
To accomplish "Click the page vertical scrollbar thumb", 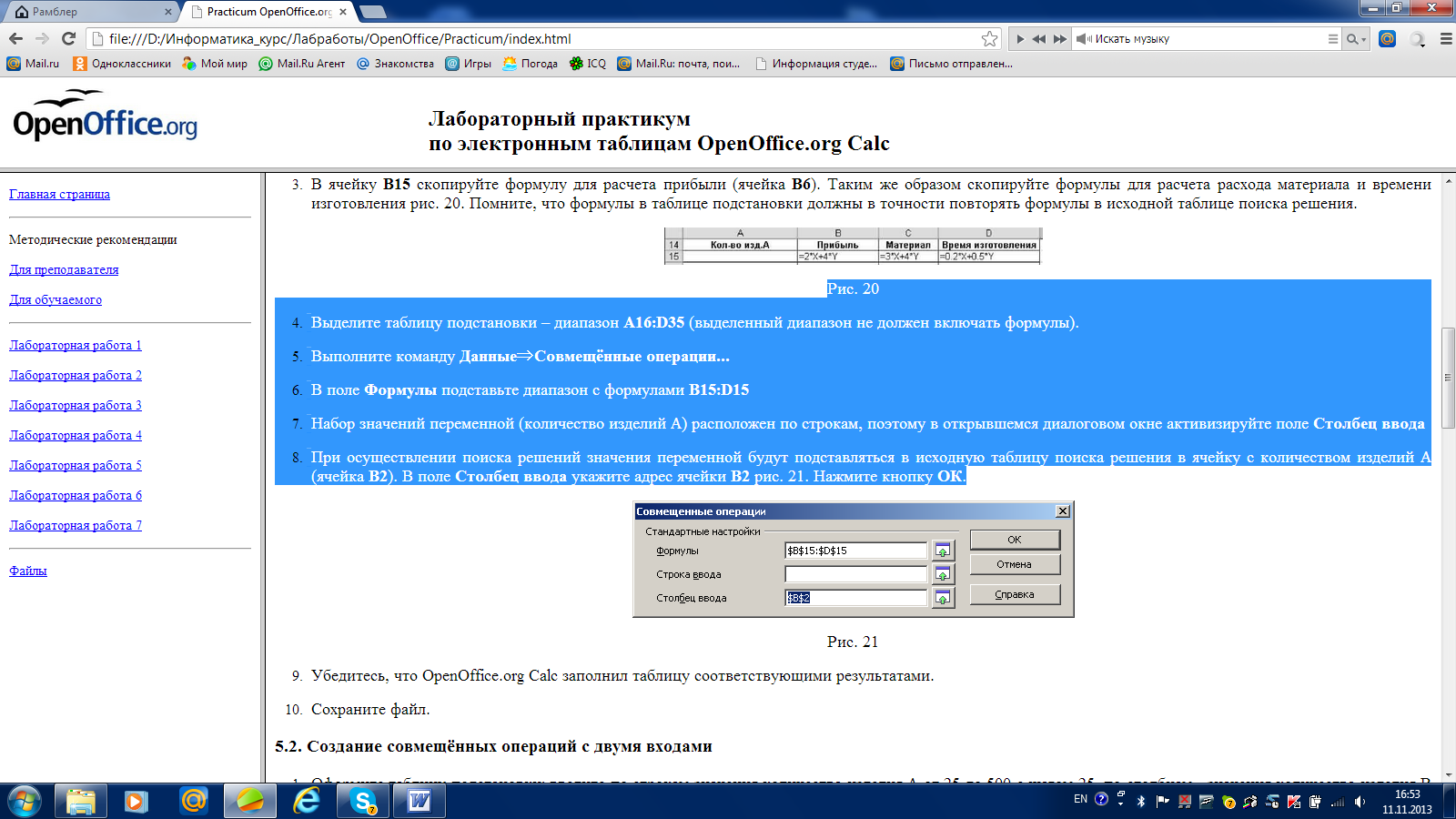I will pyautogui.click(x=1447, y=376).
